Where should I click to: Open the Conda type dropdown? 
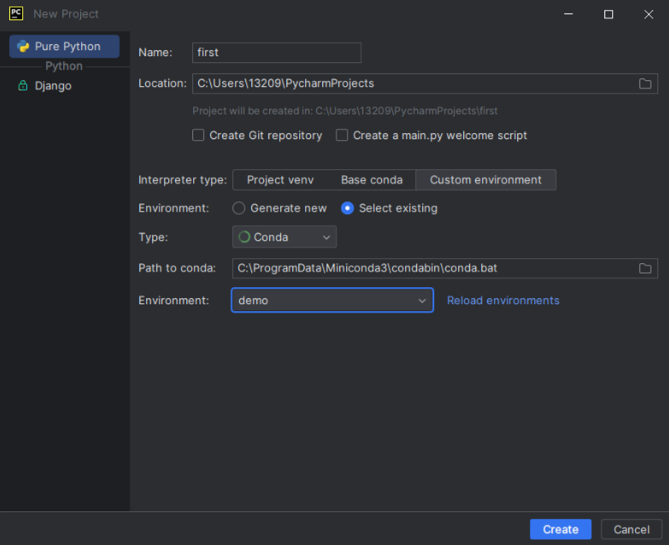pos(284,237)
